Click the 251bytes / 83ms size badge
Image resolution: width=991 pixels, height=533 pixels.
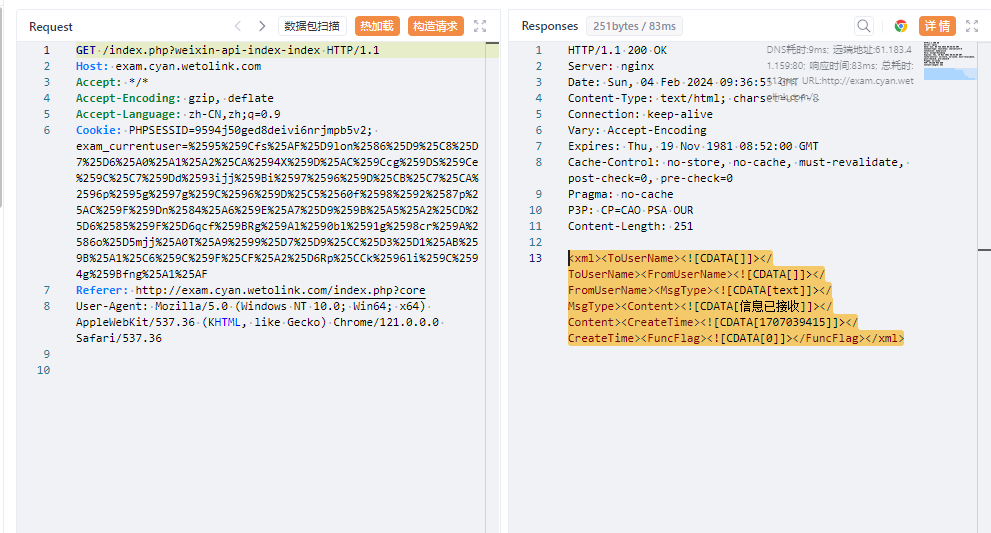pyautogui.click(x=635, y=26)
